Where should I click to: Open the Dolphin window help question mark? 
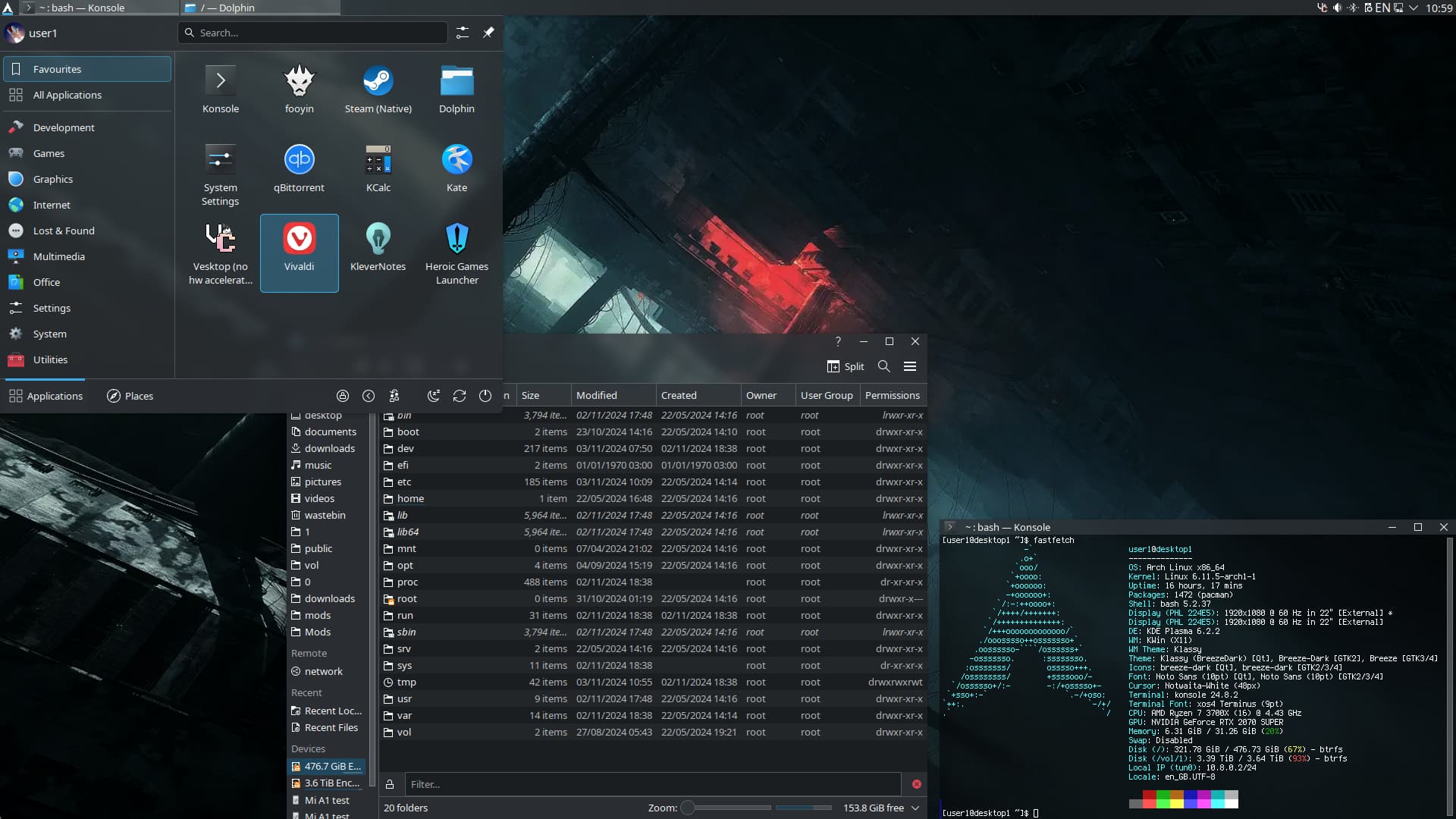tap(838, 341)
